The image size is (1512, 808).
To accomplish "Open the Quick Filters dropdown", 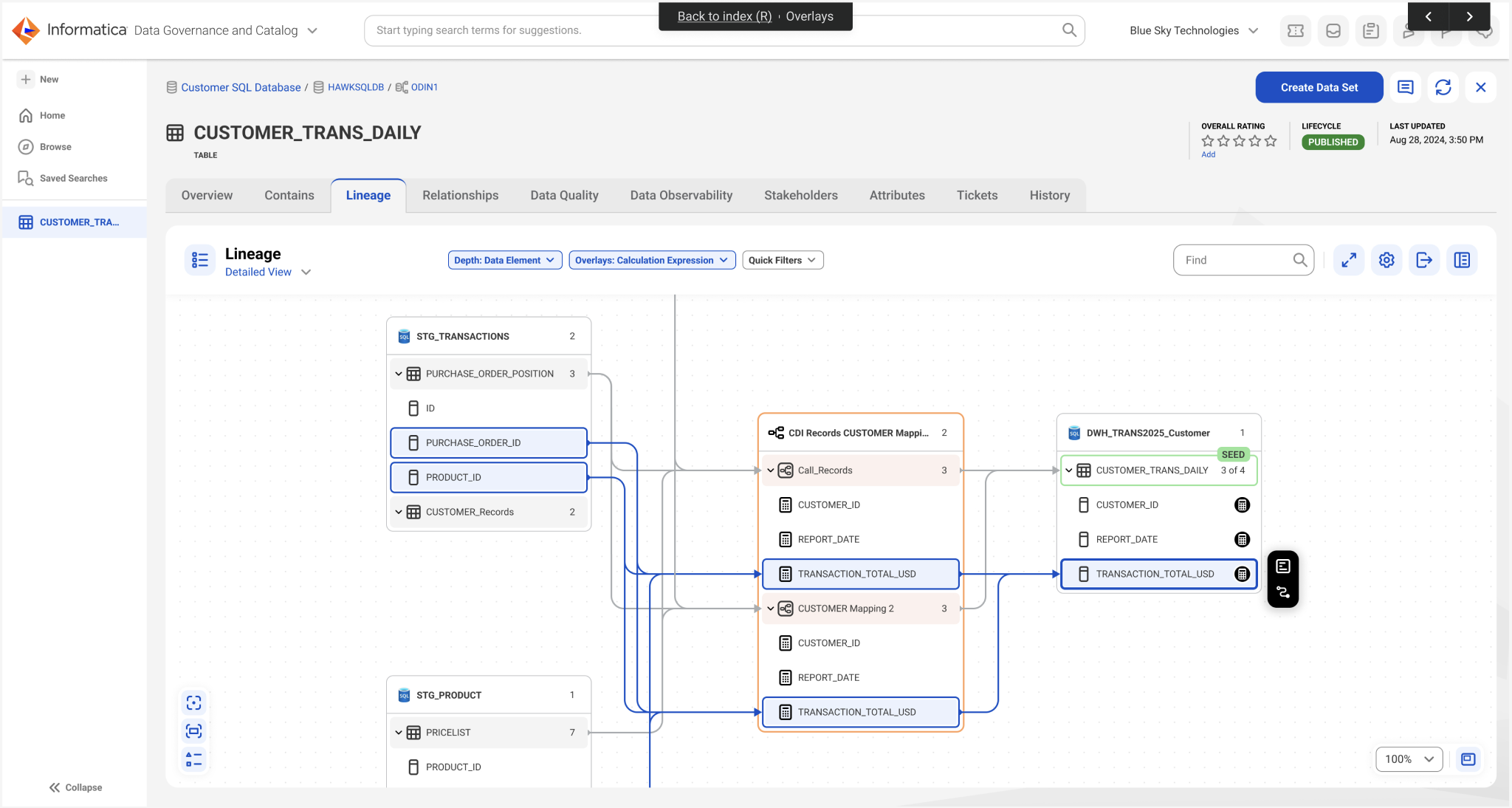I will click(783, 260).
